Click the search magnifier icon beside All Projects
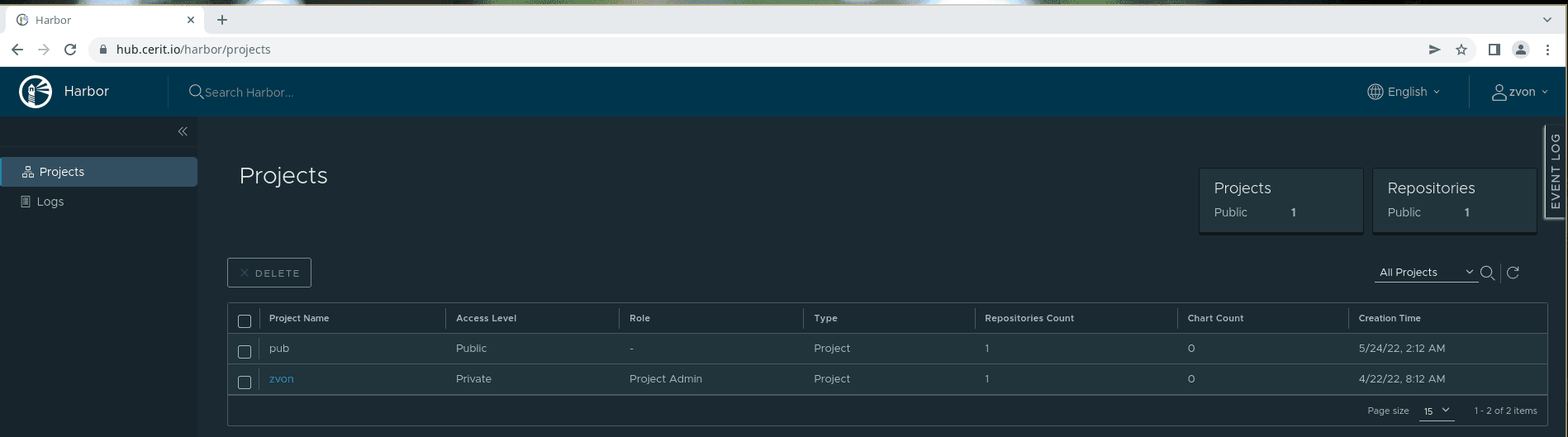Viewport: 1568px width, 437px height. [x=1487, y=273]
